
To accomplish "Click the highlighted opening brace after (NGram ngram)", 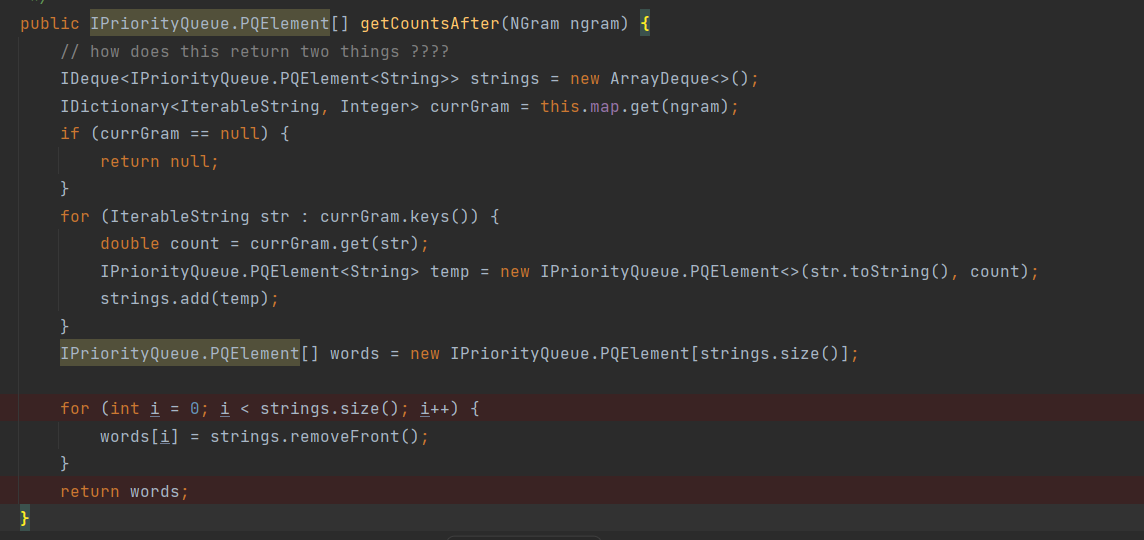I will (644, 24).
